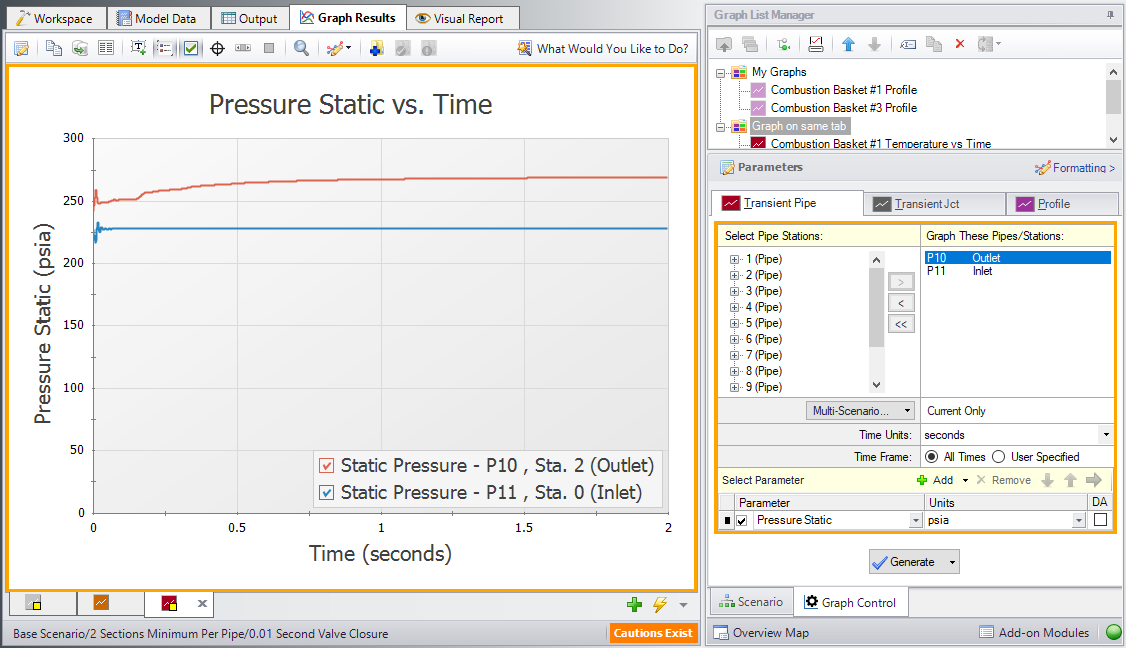Screen dimensions: 1126x648
Task: Open the Time Units seconds dropdown
Action: [x=1105, y=435]
